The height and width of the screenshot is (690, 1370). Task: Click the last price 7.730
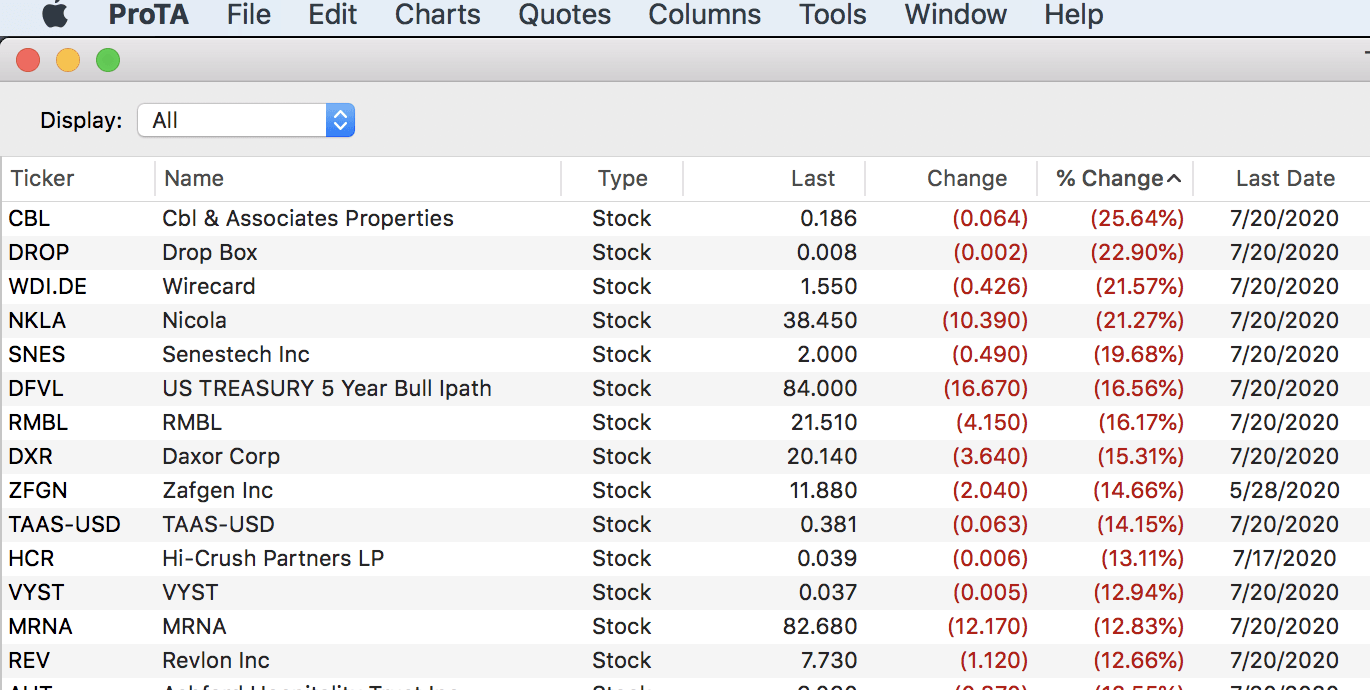coord(827,660)
